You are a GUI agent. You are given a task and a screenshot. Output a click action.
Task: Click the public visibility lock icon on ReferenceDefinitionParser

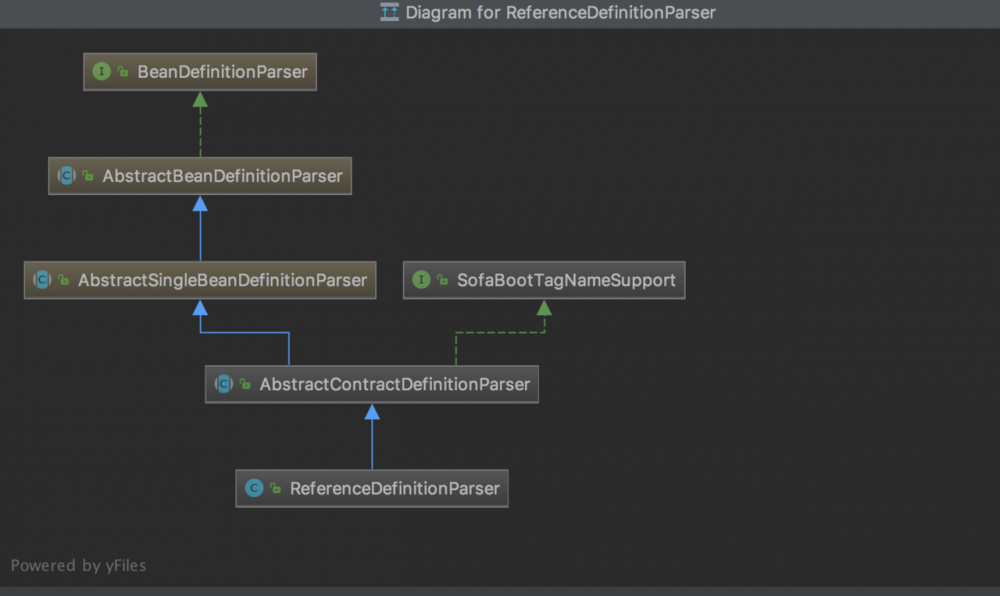pyautogui.click(x=275, y=489)
